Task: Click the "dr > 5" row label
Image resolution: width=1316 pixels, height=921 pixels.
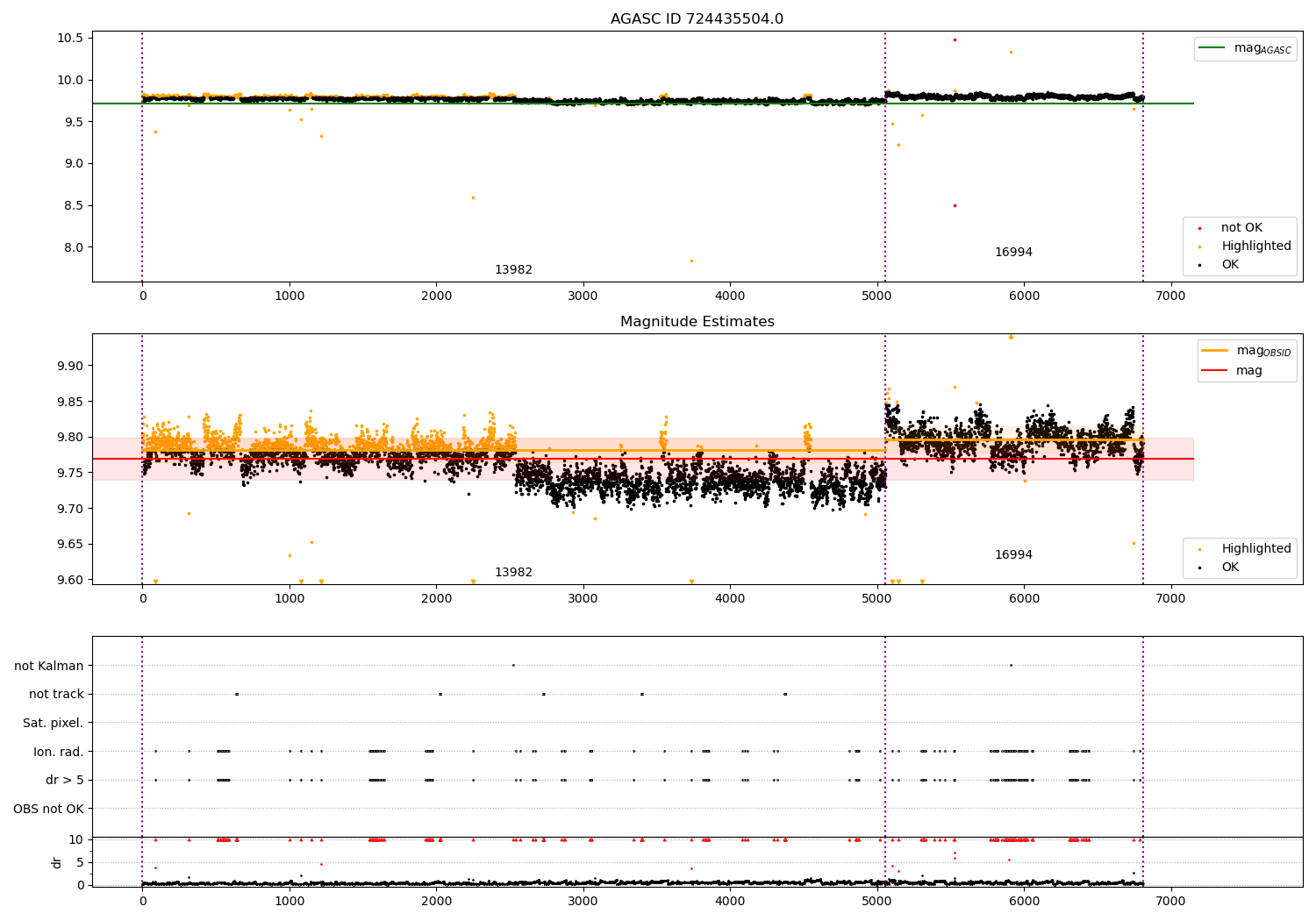Action: tap(65, 781)
